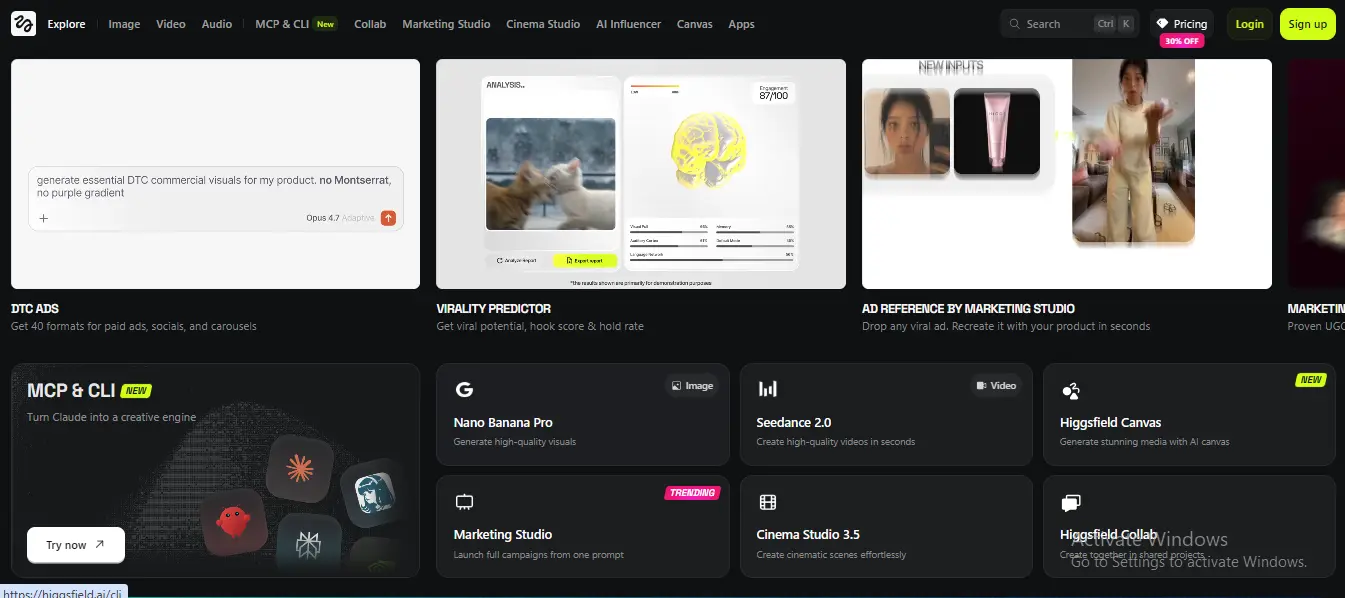Open the Image menu
The width and height of the screenshot is (1345, 598).
[x=124, y=24]
